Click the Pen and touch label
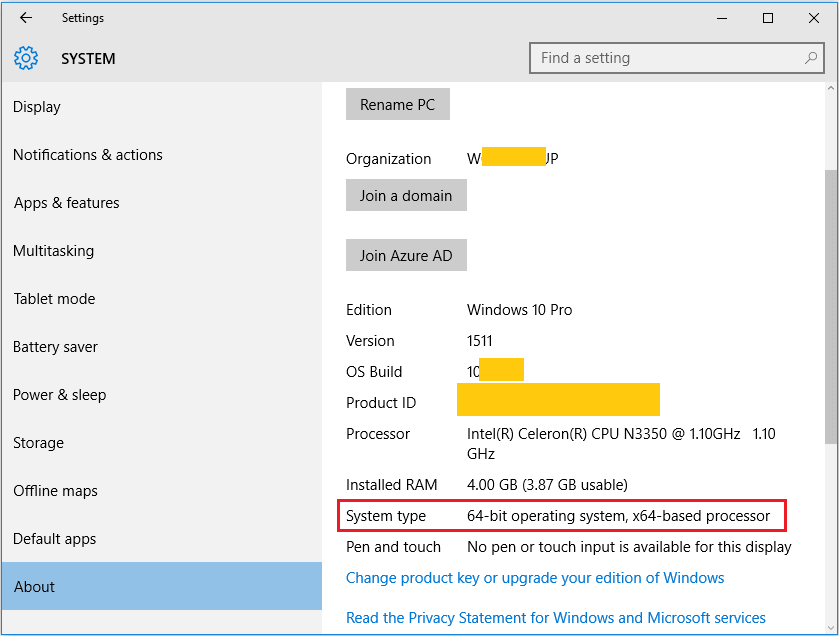 point(393,547)
